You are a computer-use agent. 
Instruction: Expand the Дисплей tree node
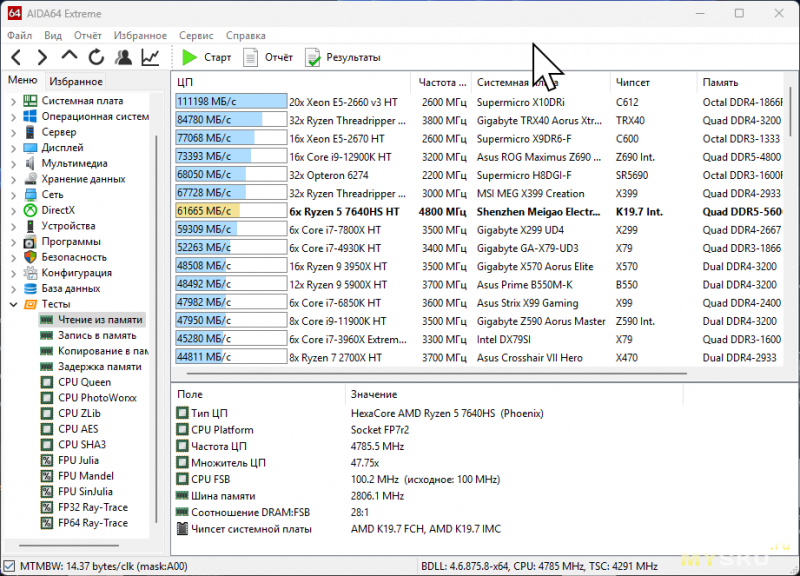click(13, 148)
